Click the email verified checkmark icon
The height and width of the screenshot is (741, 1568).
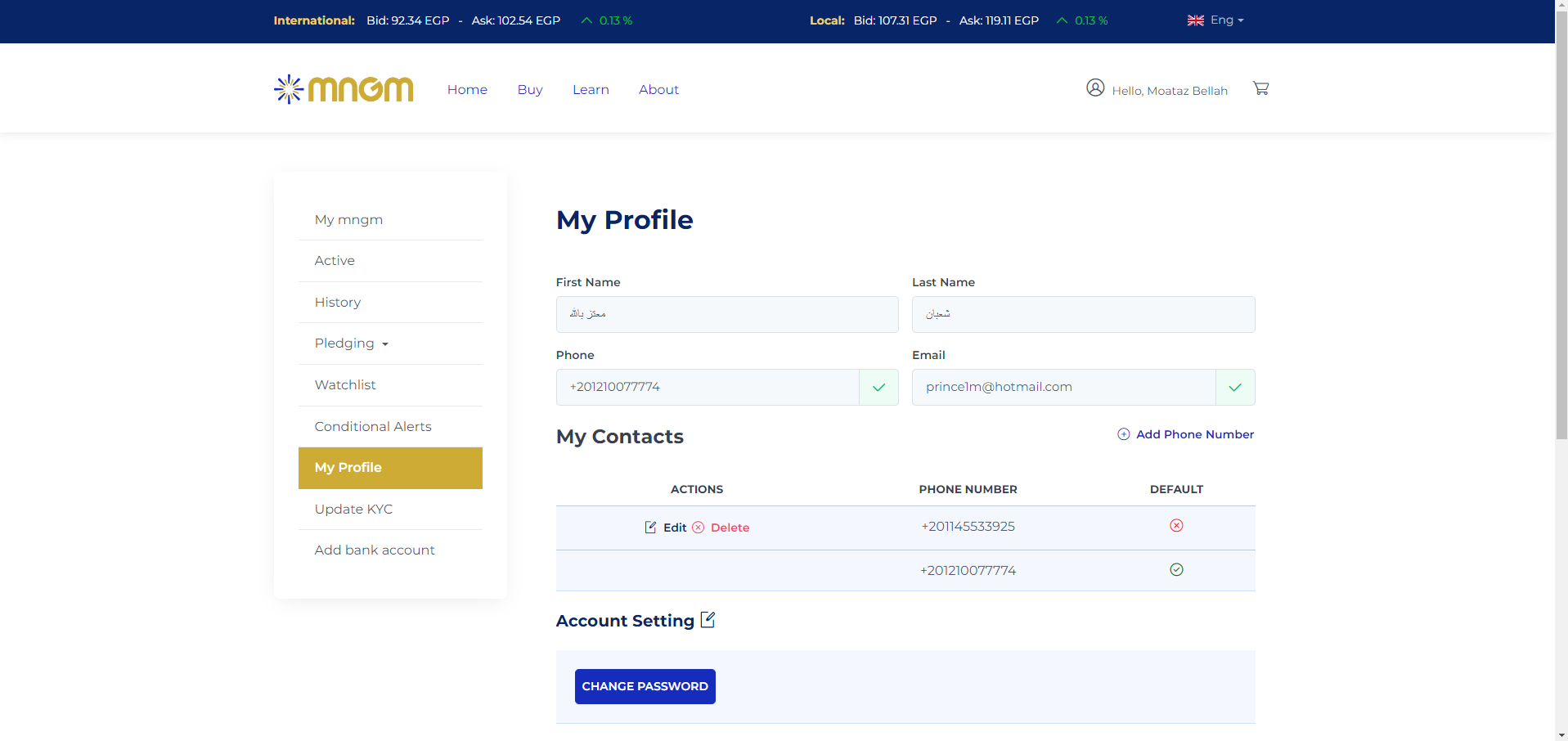(x=1235, y=388)
